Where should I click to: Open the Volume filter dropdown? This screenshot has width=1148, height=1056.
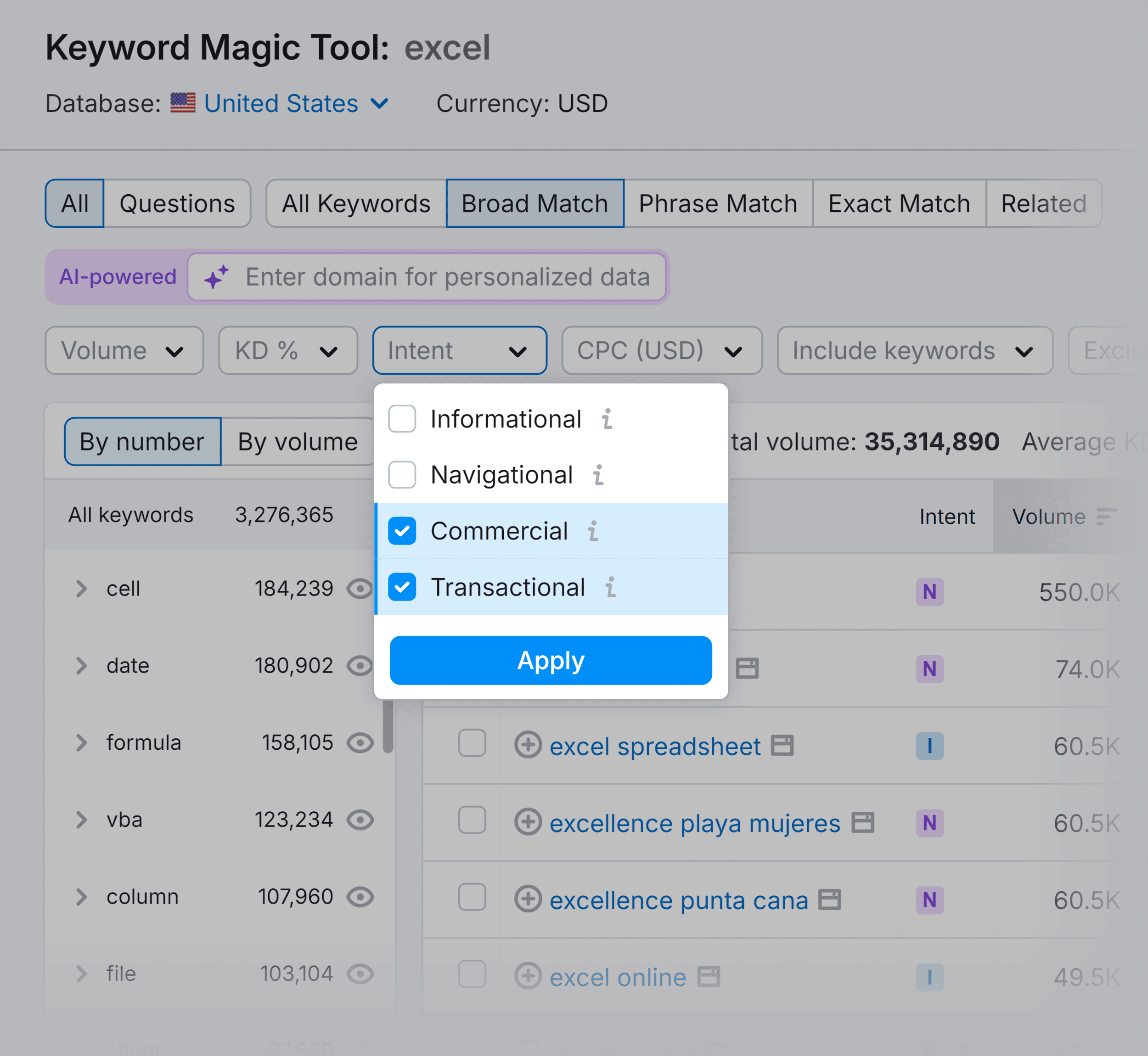(x=124, y=350)
